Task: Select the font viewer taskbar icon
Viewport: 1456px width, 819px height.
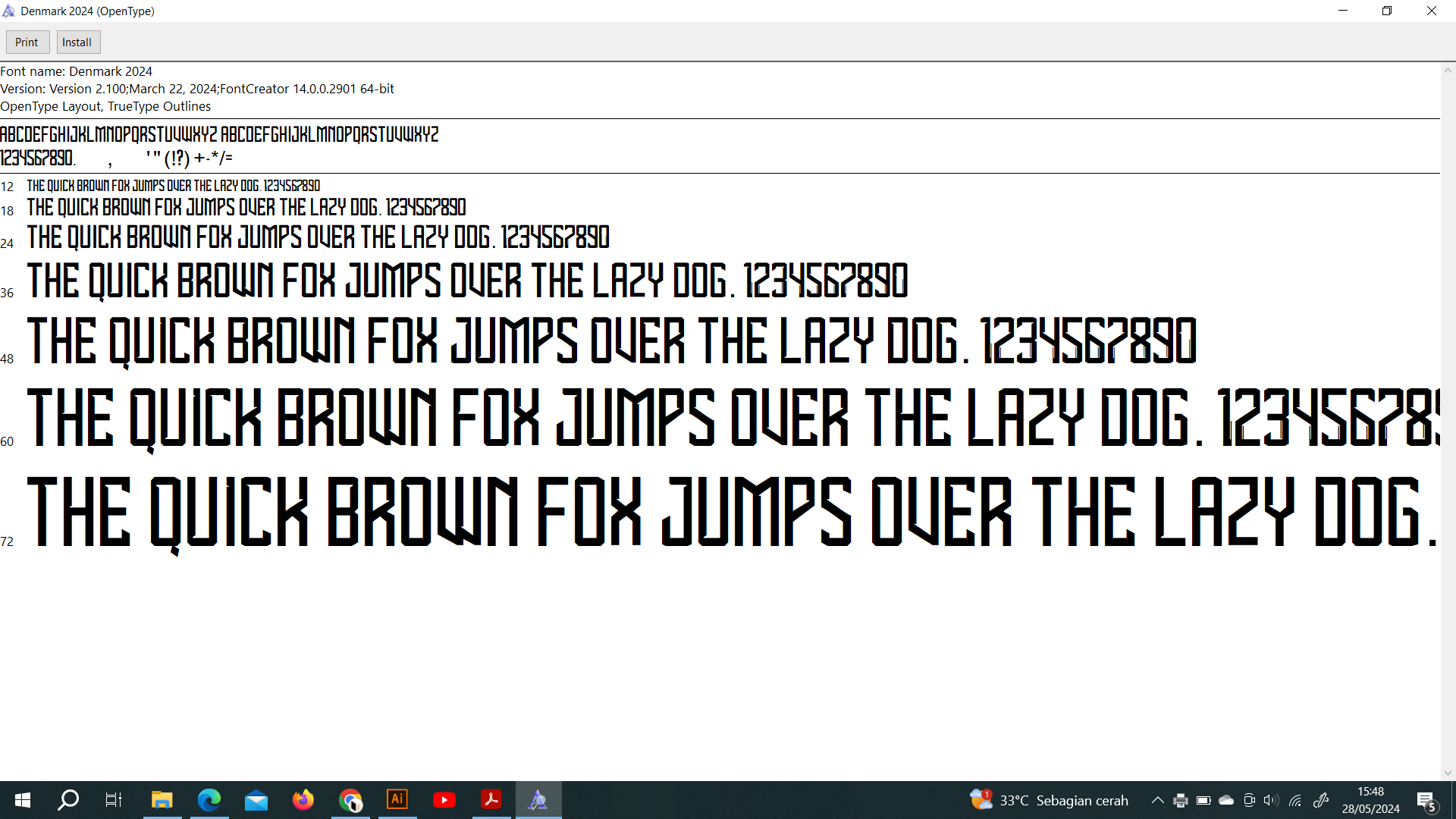Action: 538,800
